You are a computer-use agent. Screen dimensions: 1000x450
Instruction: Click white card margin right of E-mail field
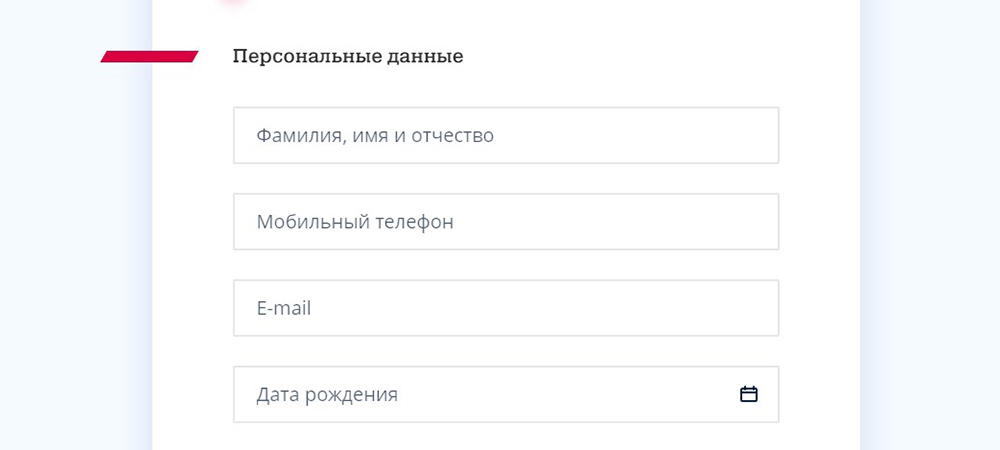(820, 308)
